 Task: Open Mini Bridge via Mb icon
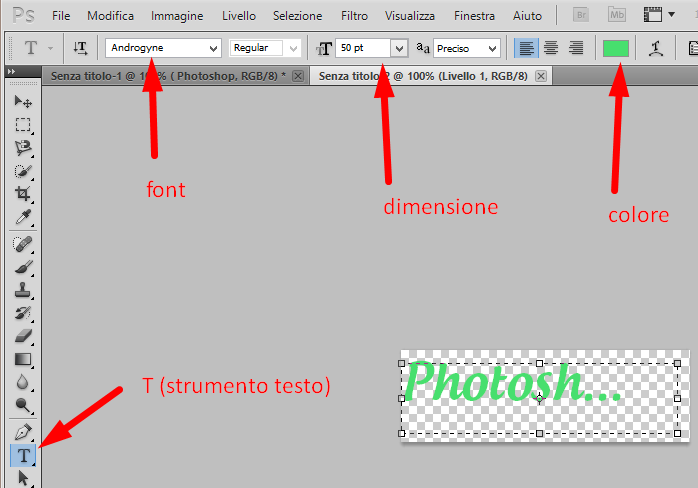point(617,15)
